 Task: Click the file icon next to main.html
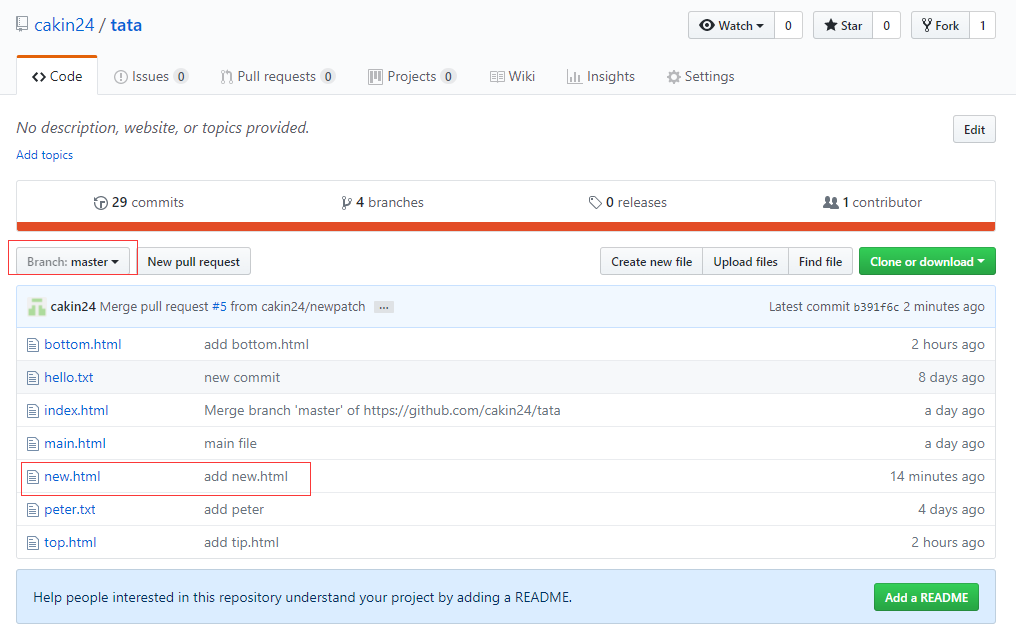(x=33, y=444)
